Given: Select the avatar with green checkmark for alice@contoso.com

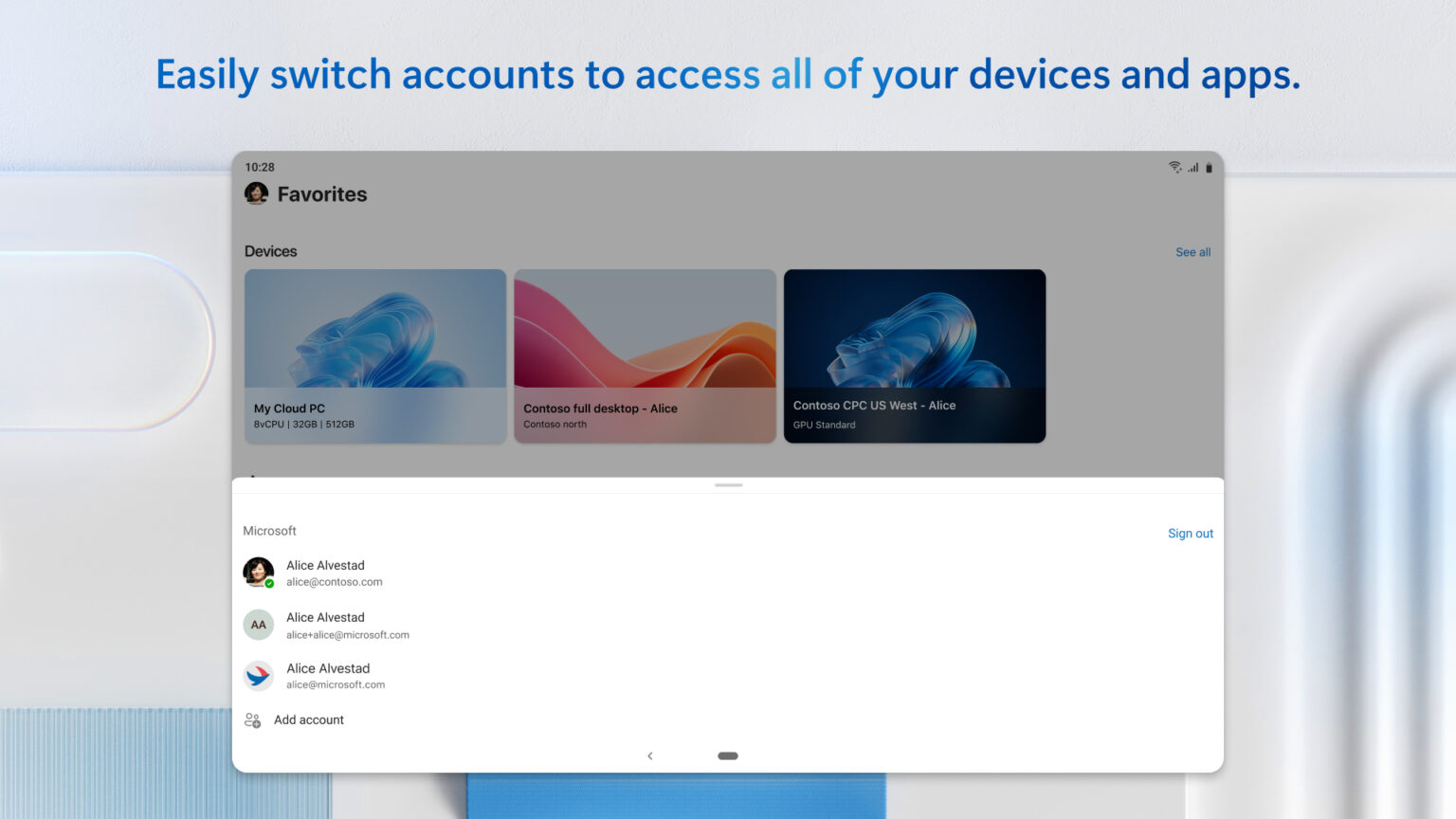Looking at the screenshot, I should click(x=258, y=573).
